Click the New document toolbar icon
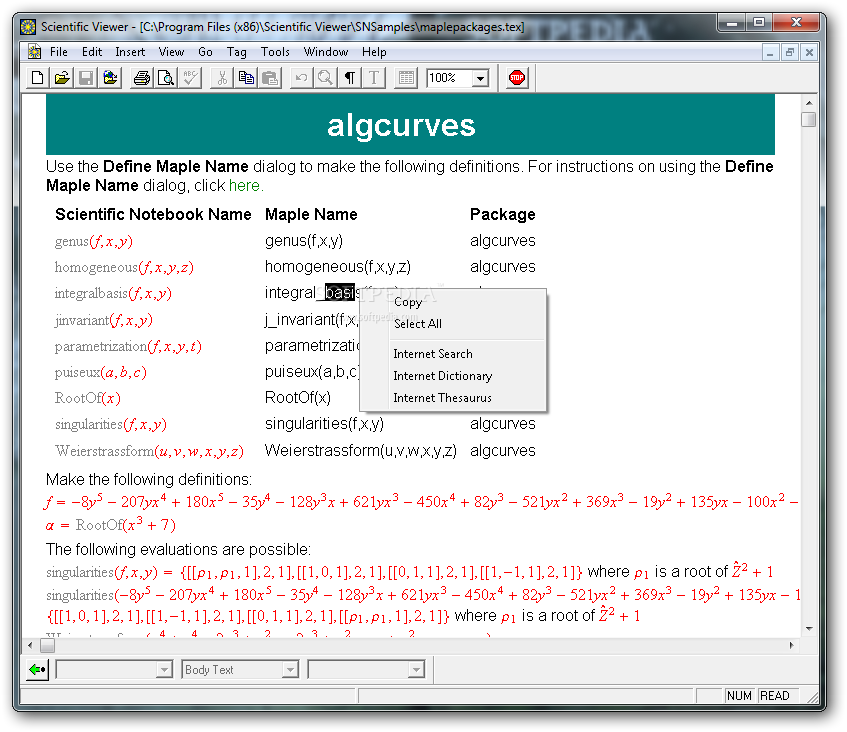847x732 pixels. [37, 78]
